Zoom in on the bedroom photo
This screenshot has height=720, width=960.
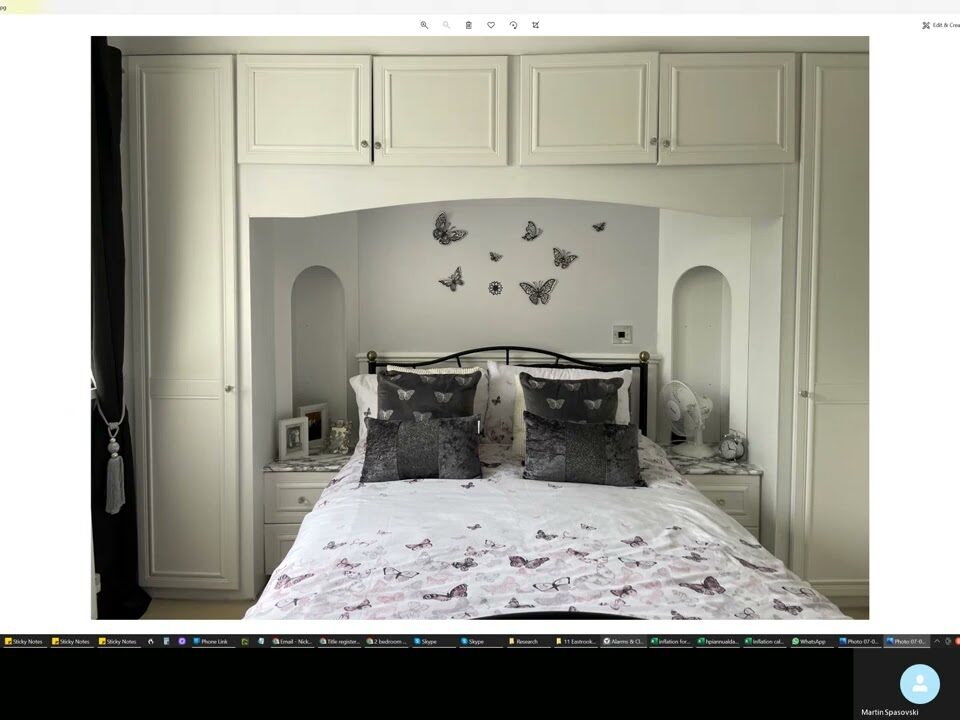(424, 25)
